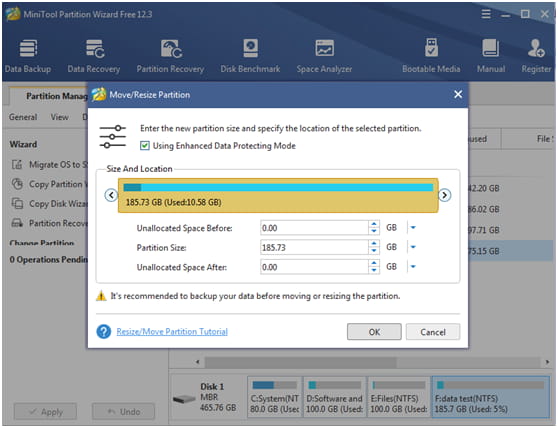Click the Unallocated Space After input
Image resolution: width=558 pixels, height=428 pixels.
pos(315,267)
